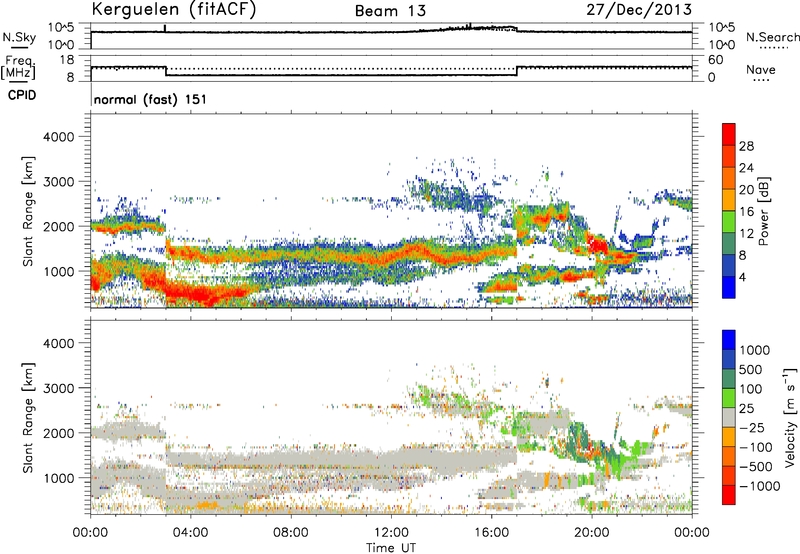The height and width of the screenshot is (554, 800).
Task: Click the date 27/Dec/2013
Action: point(639,9)
